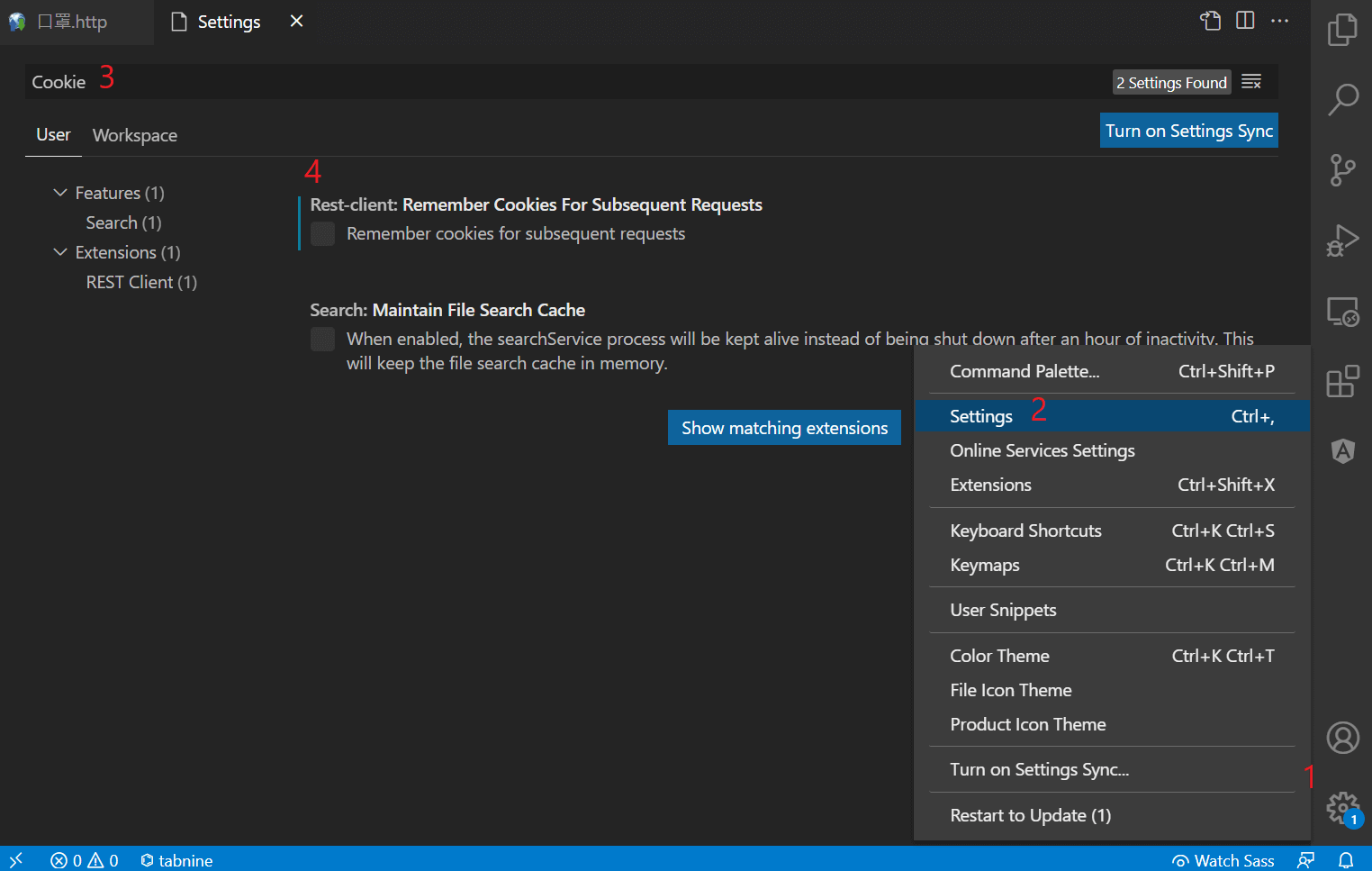Open Remote Explorer view
Image resolution: width=1372 pixels, height=871 pixels.
pyautogui.click(x=1342, y=312)
